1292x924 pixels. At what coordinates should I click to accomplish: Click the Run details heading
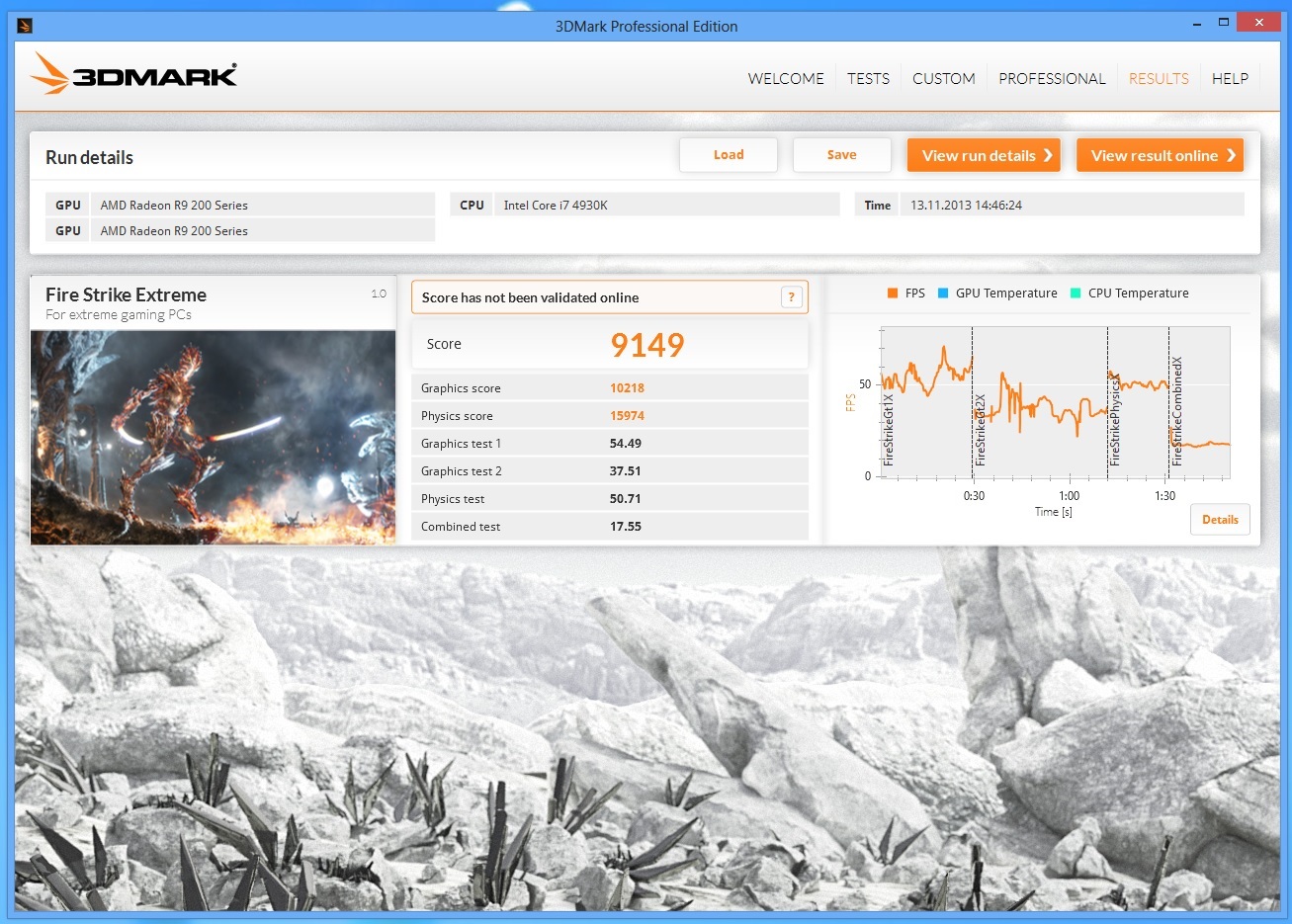coord(89,157)
